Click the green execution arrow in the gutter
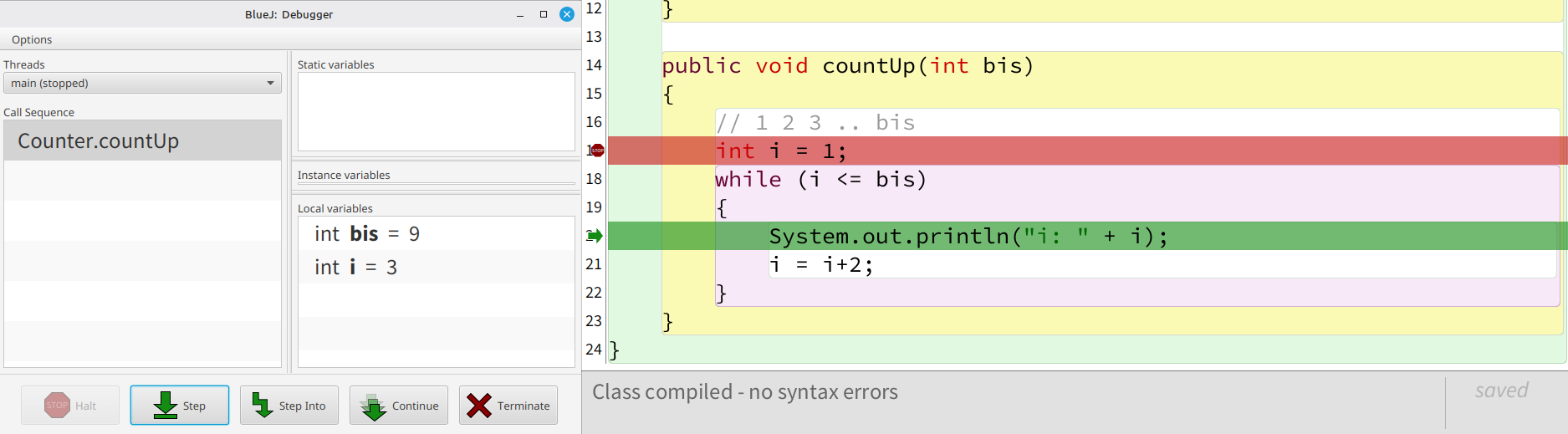 pos(595,236)
